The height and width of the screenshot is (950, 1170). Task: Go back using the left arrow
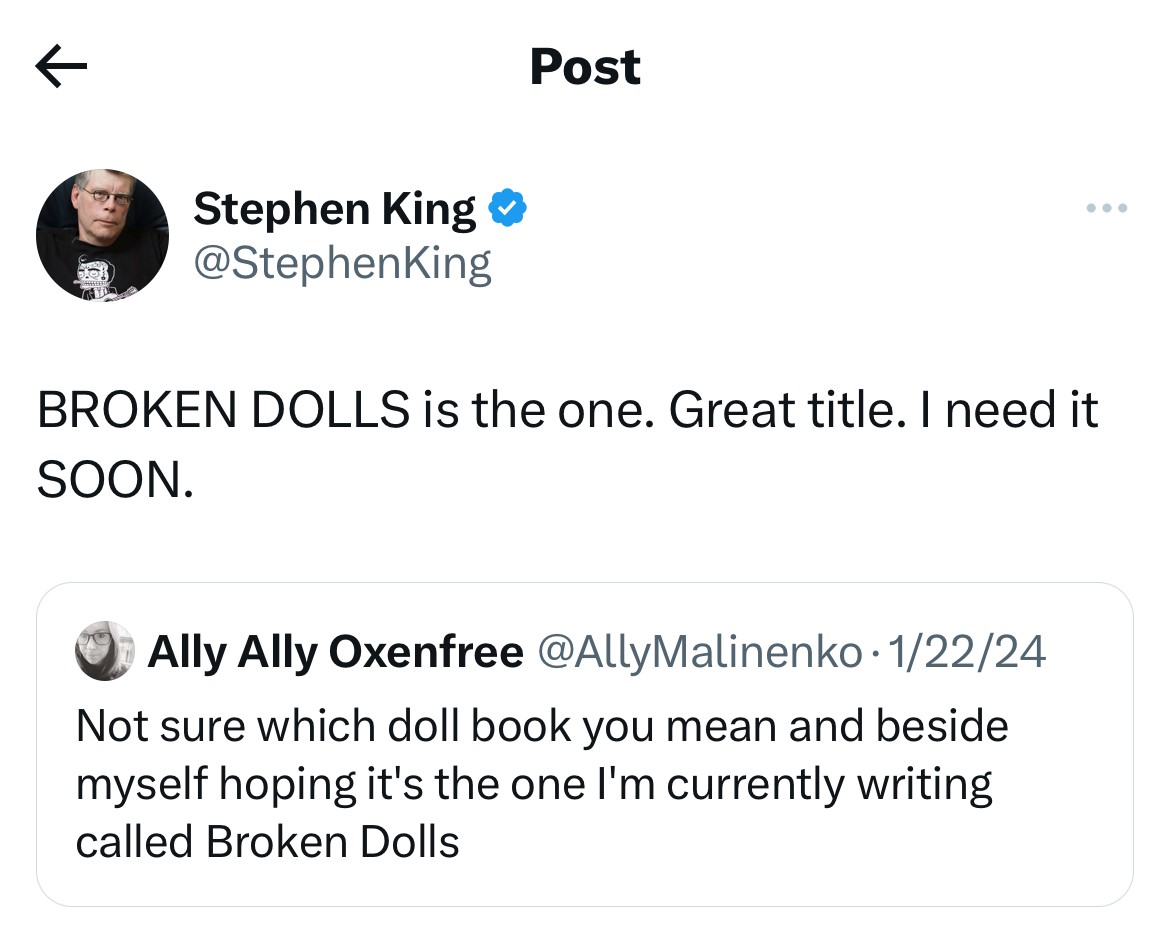[x=61, y=67]
